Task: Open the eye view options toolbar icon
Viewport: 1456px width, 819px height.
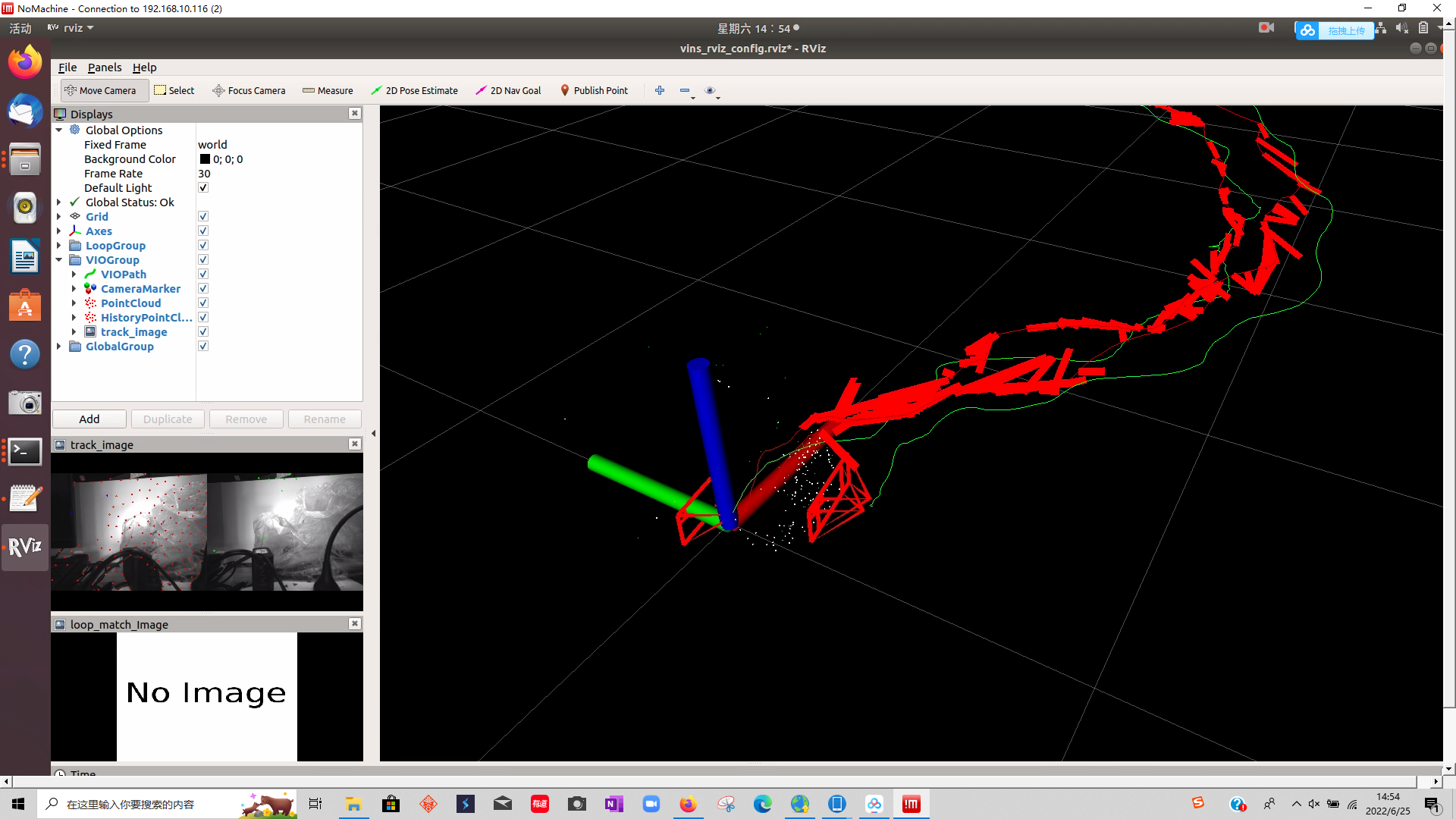Action: click(710, 90)
